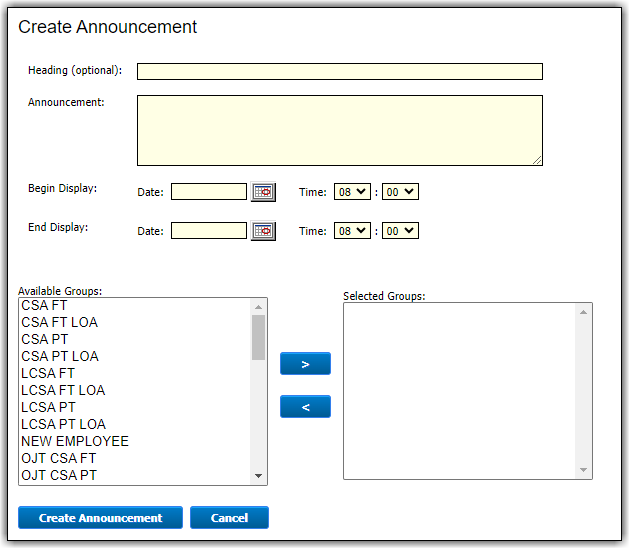Remove group with the left arrow button
Image resolution: width=630 pixels, height=549 pixels.
pos(305,407)
